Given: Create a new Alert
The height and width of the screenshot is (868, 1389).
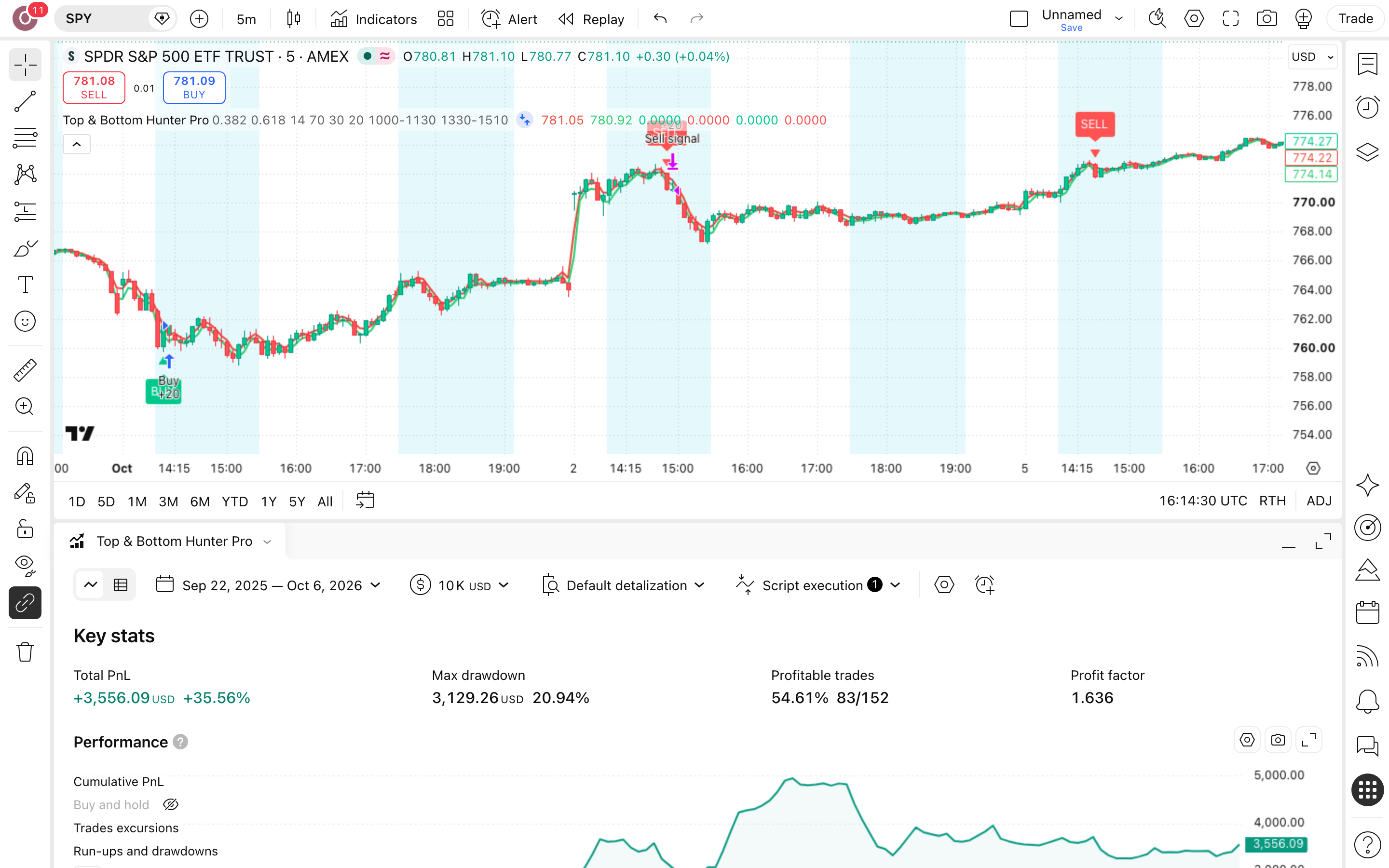Looking at the screenshot, I should [x=509, y=19].
